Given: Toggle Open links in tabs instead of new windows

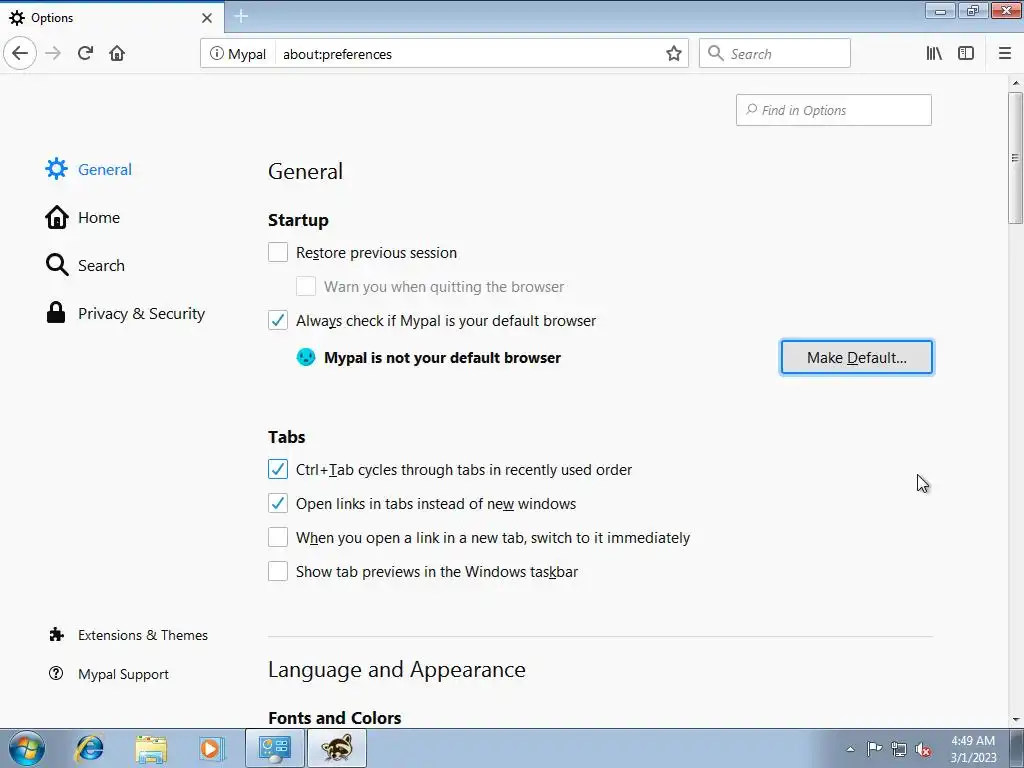Looking at the screenshot, I should tap(278, 503).
